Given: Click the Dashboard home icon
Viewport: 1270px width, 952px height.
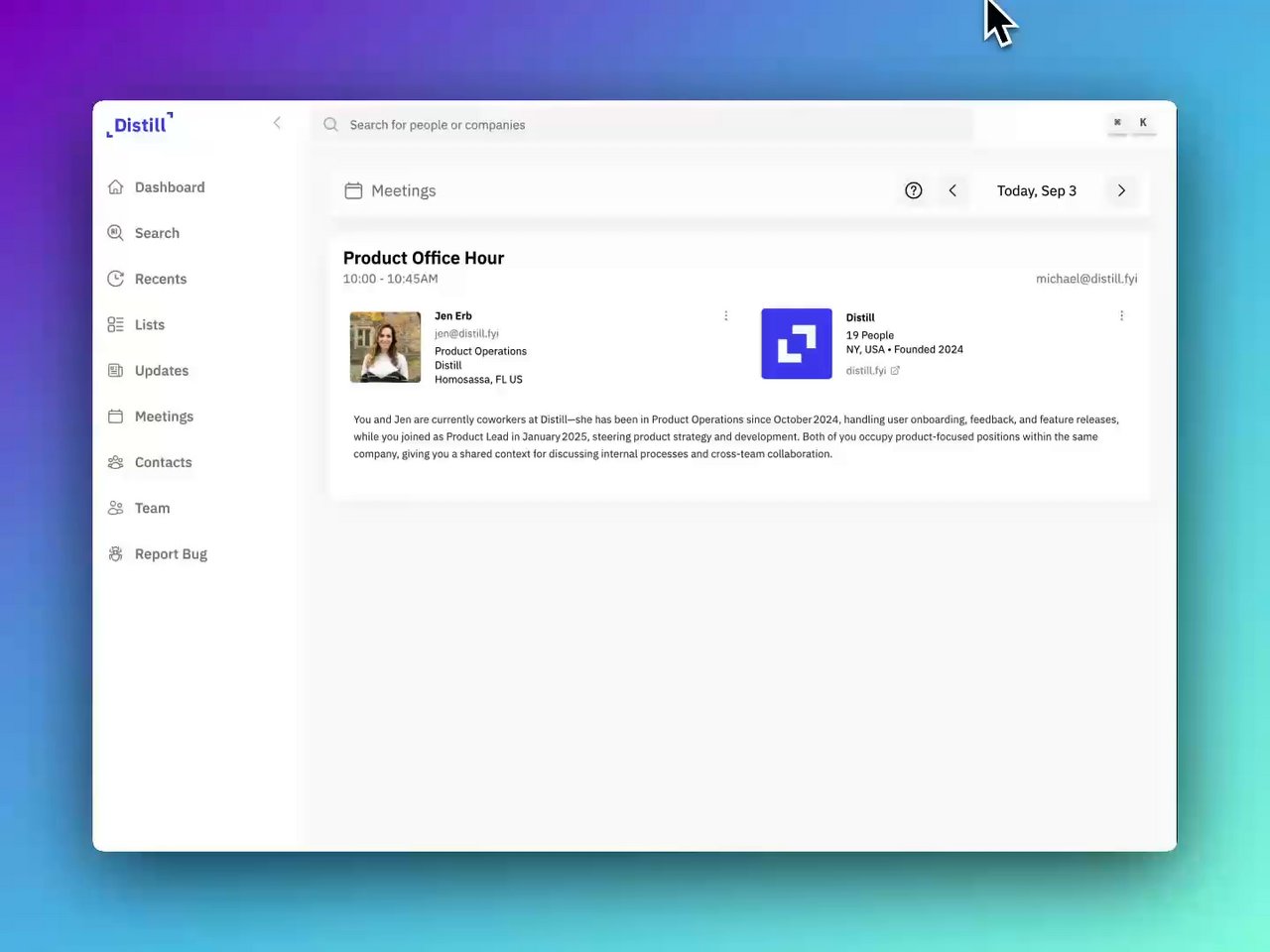Looking at the screenshot, I should pos(116,186).
